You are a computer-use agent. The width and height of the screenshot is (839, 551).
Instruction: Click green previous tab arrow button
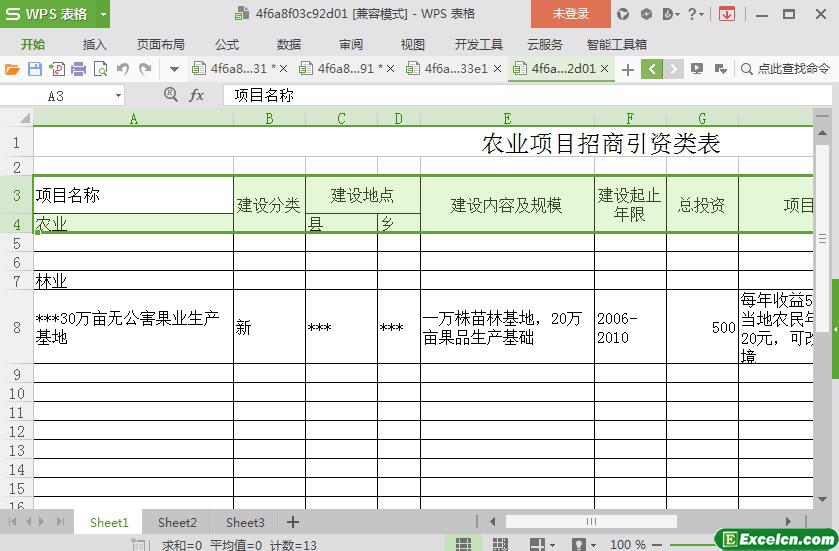[652, 69]
